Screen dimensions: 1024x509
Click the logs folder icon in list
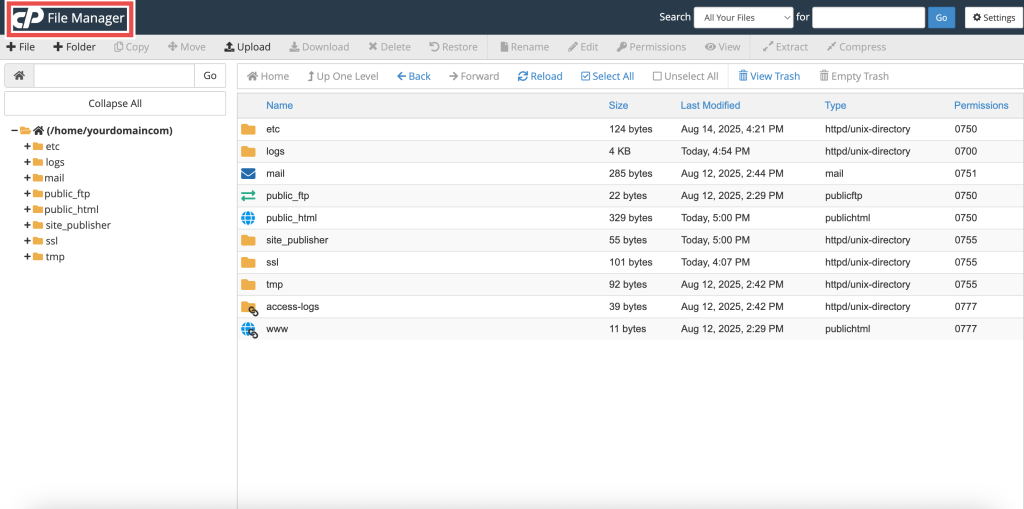click(x=248, y=152)
